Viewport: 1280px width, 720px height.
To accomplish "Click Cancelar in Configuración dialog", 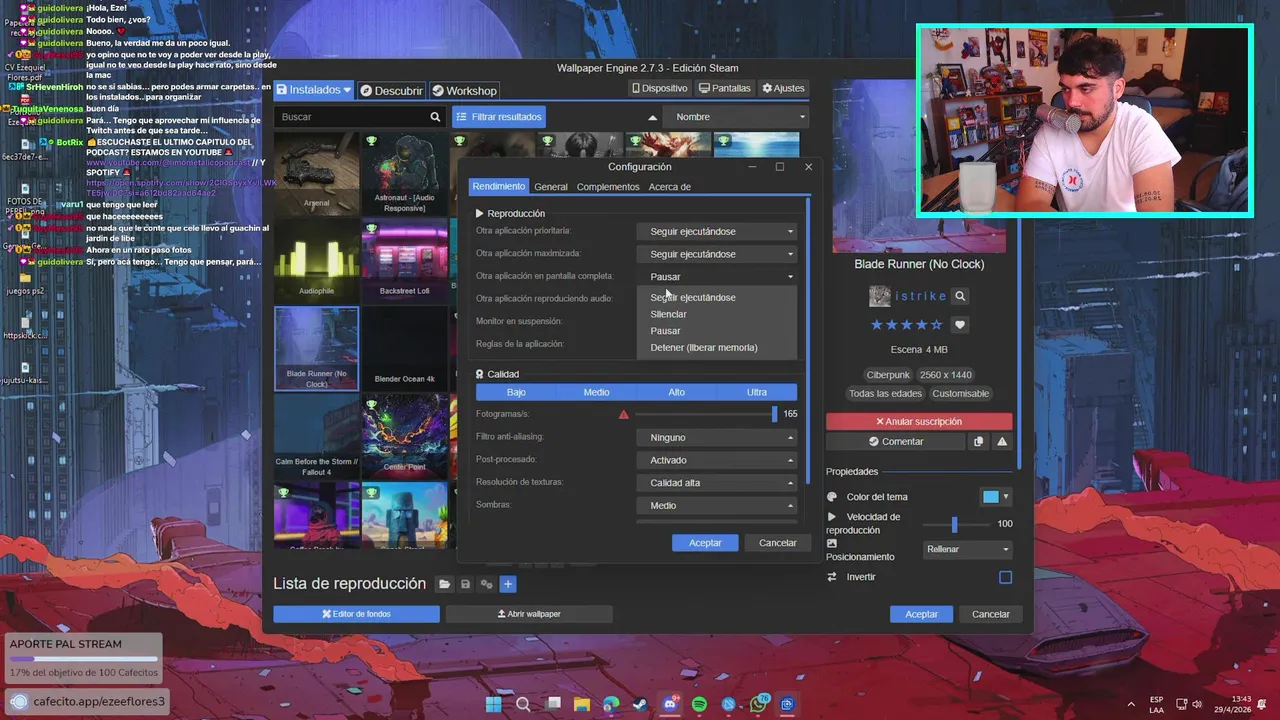I will coord(778,543).
